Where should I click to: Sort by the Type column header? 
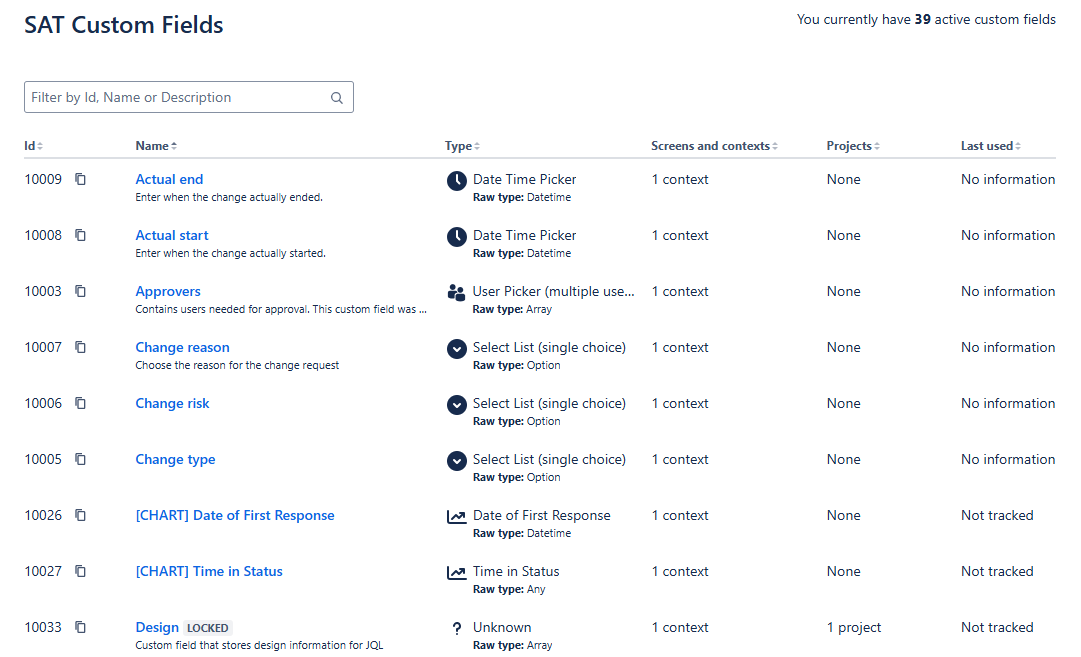point(462,146)
